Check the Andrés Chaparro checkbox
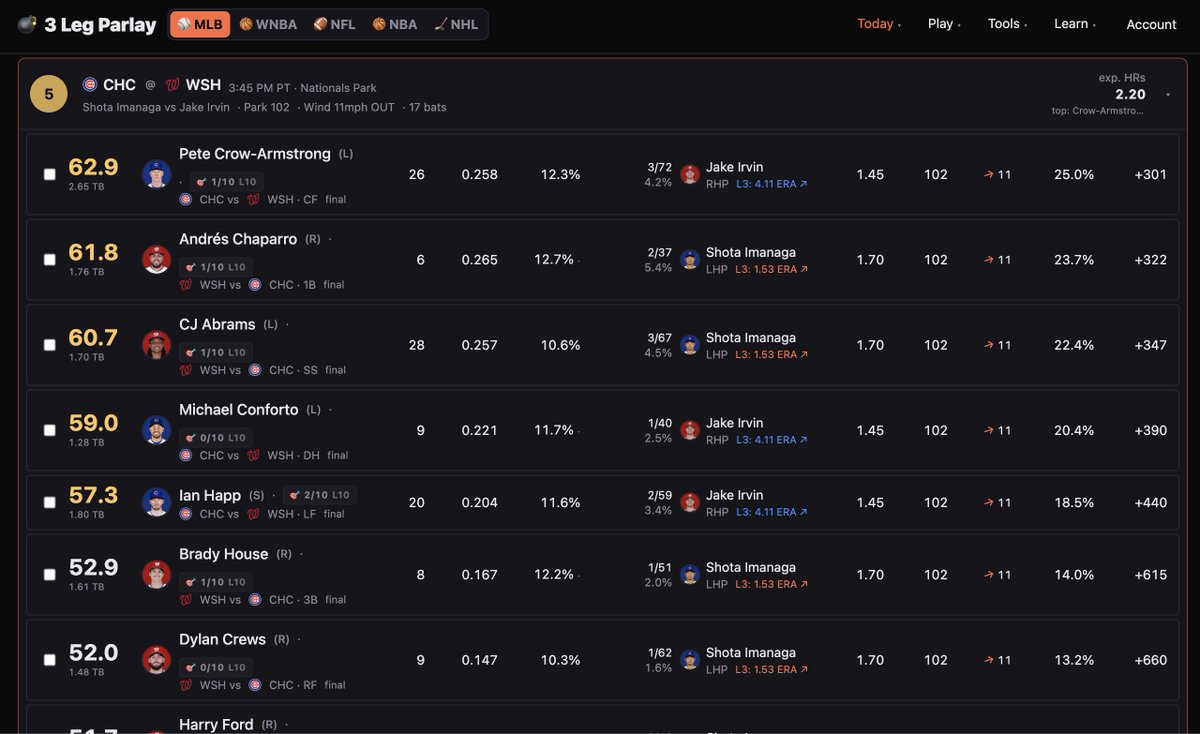 (x=50, y=259)
